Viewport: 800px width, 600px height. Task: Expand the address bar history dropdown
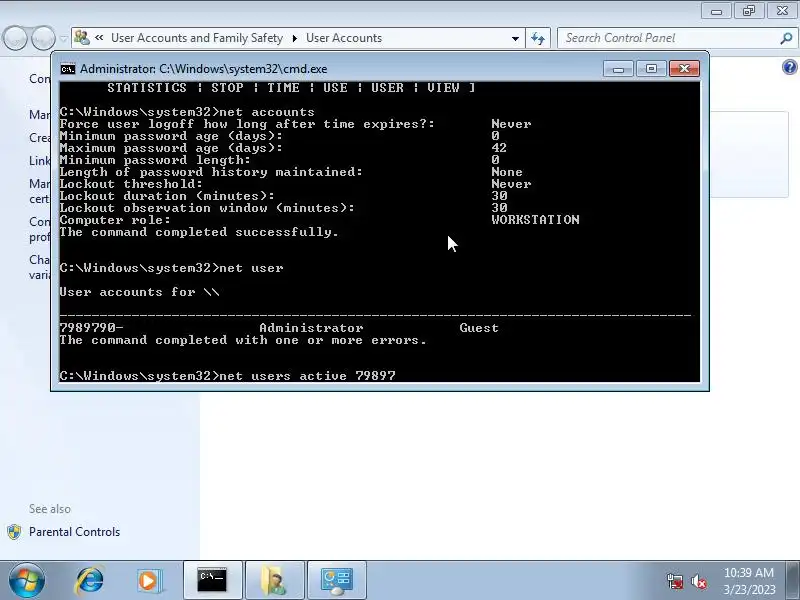pyautogui.click(x=515, y=38)
